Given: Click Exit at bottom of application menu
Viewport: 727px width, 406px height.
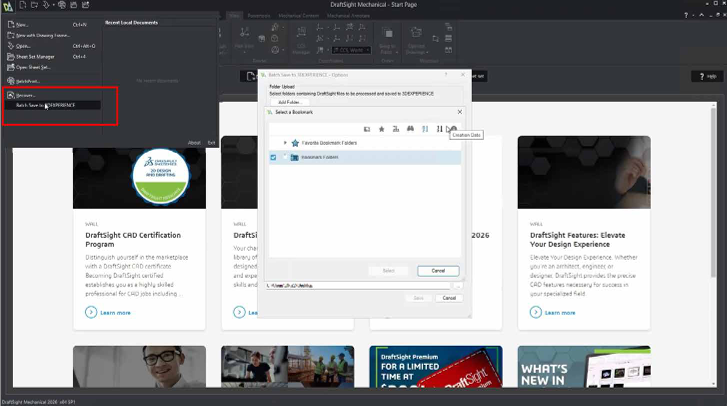Looking at the screenshot, I should (x=211, y=143).
